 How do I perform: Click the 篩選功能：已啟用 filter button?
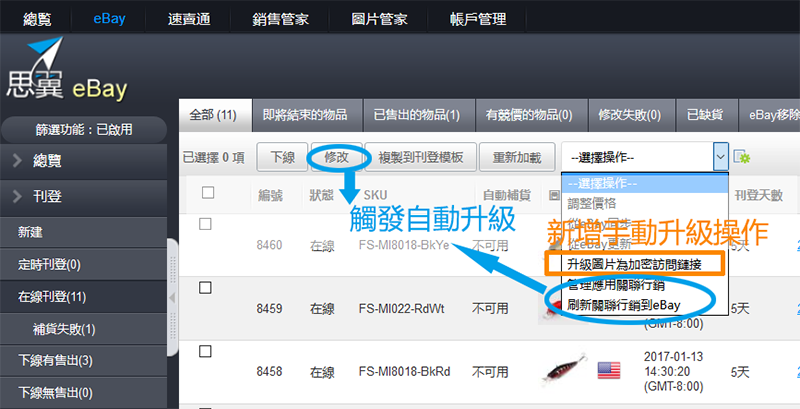[84, 130]
